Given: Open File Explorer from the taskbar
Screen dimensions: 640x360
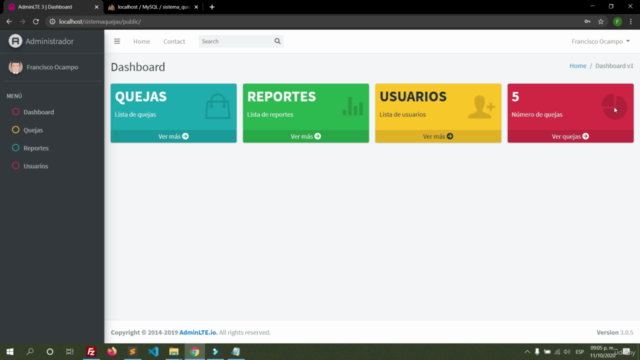Looking at the screenshot, I should [174, 351].
